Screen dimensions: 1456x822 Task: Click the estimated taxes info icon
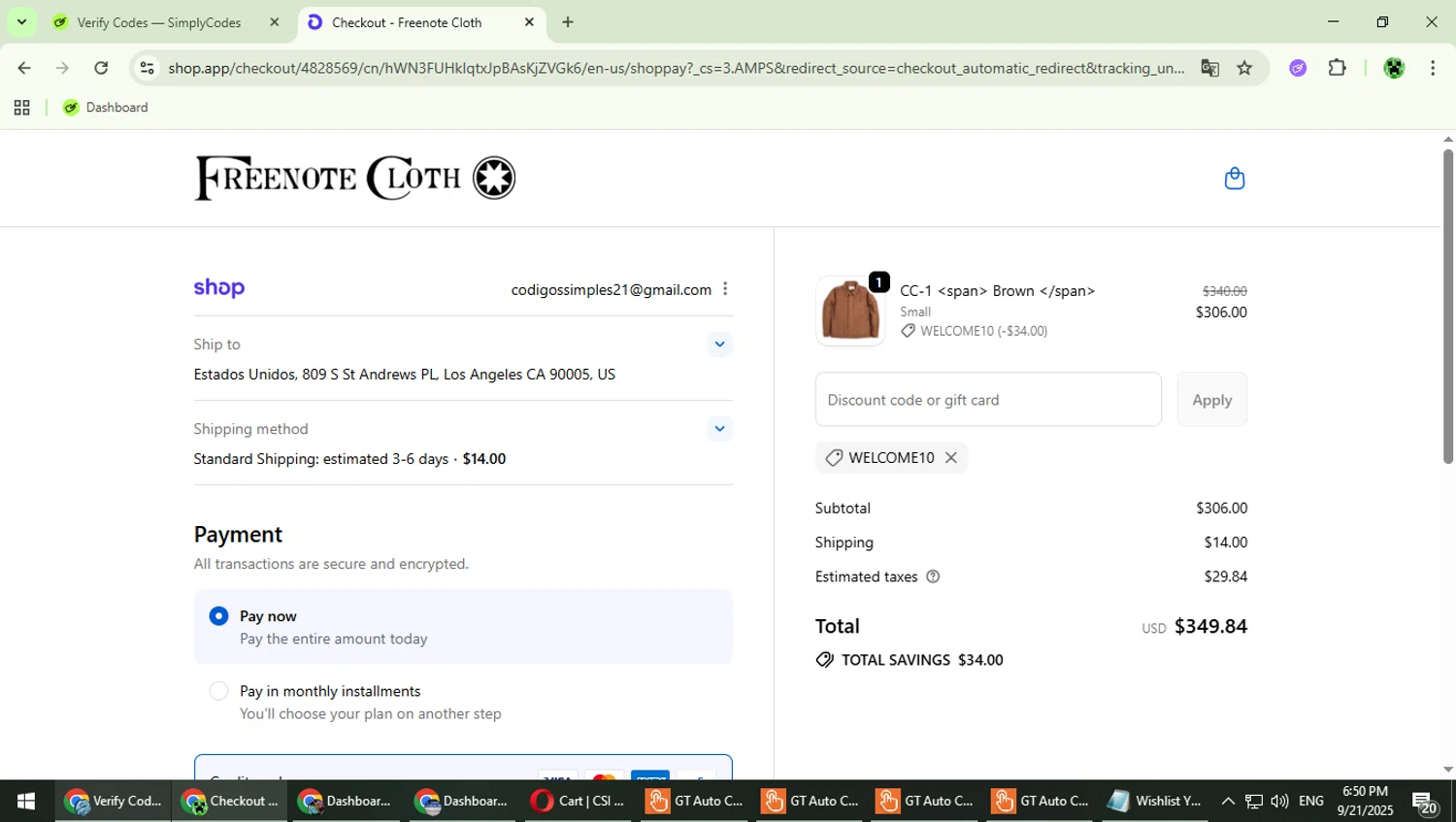[x=933, y=576]
